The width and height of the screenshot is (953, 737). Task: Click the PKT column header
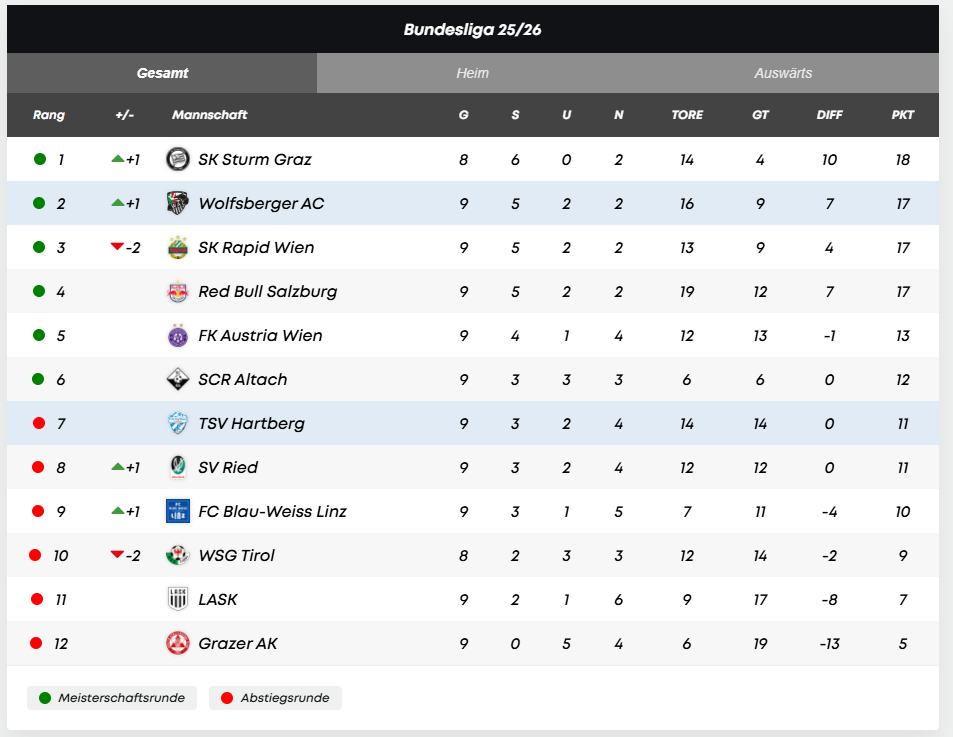(x=903, y=115)
